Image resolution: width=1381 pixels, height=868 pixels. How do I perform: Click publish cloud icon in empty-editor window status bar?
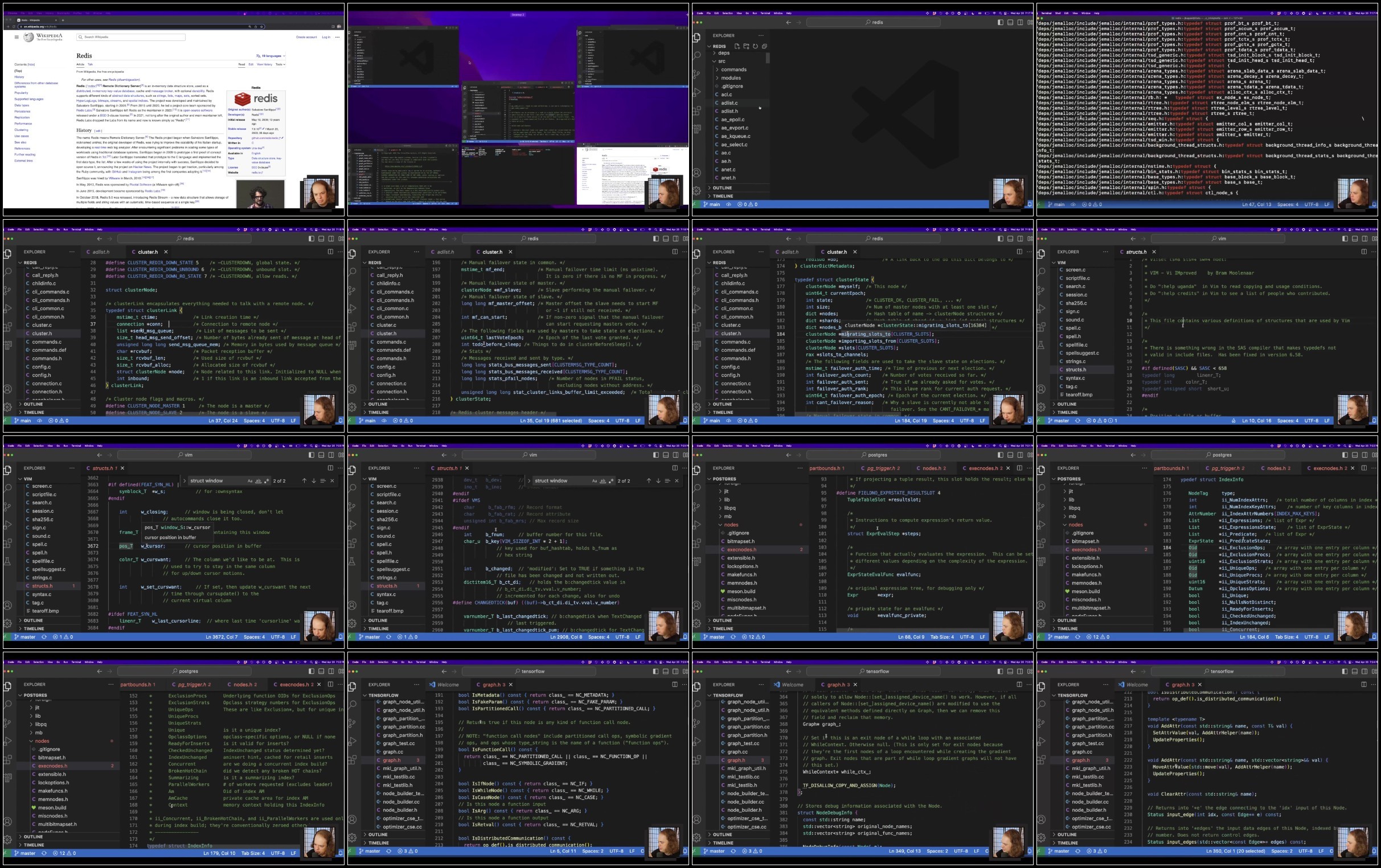728,204
